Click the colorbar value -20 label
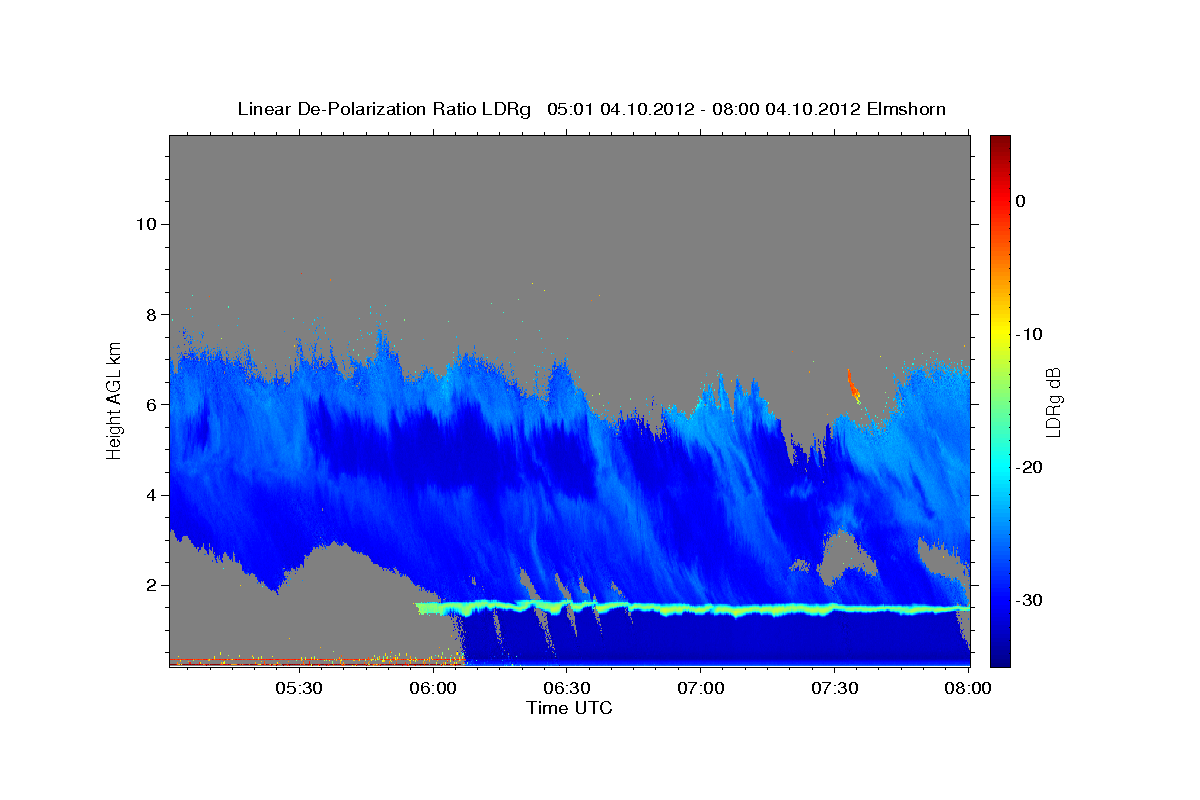The image size is (1200, 800). (1029, 467)
